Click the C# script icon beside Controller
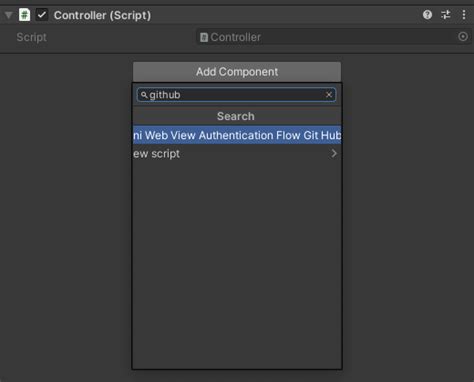The image size is (474, 382). pyautogui.click(x=24, y=15)
